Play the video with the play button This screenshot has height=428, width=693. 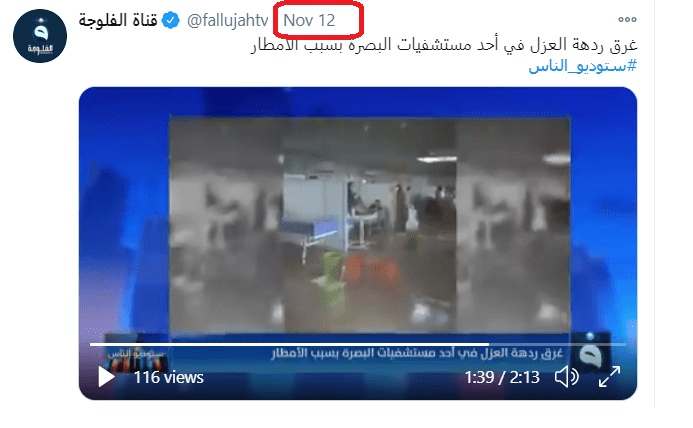click(106, 377)
